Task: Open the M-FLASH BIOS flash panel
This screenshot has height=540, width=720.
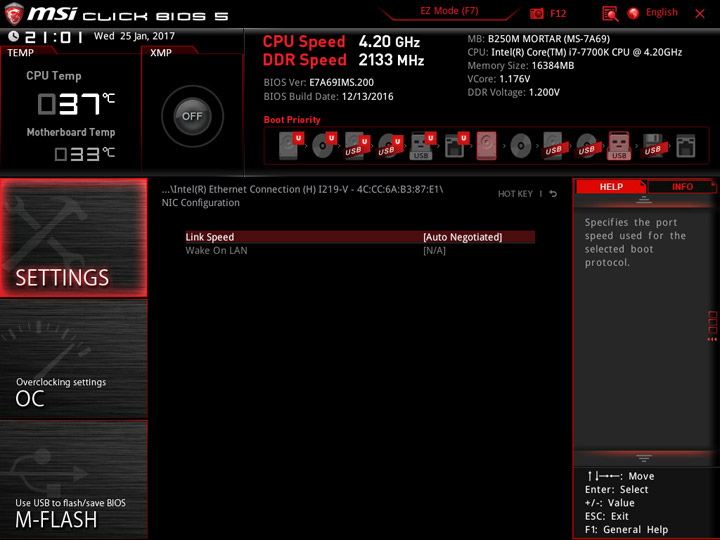Action: tap(73, 479)
